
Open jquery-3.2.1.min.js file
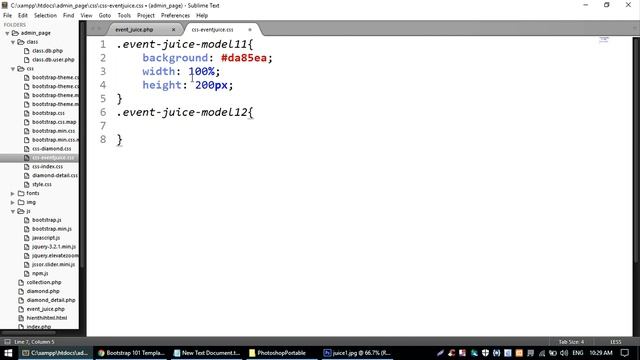coord(54,247)
